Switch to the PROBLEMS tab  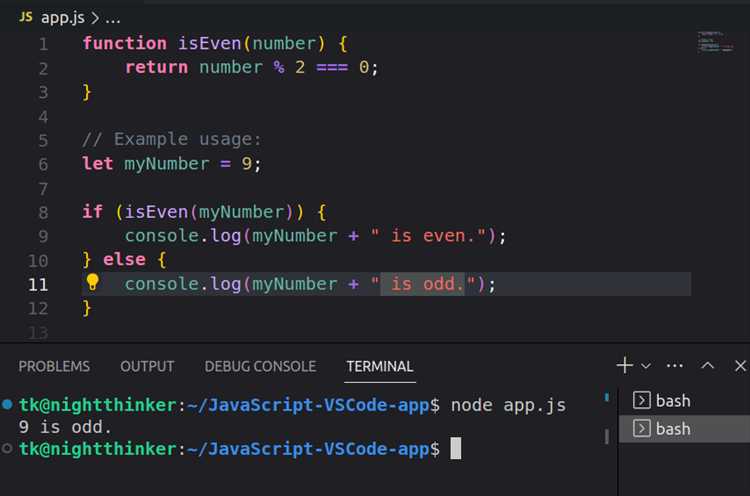click(x=54, y=366)
